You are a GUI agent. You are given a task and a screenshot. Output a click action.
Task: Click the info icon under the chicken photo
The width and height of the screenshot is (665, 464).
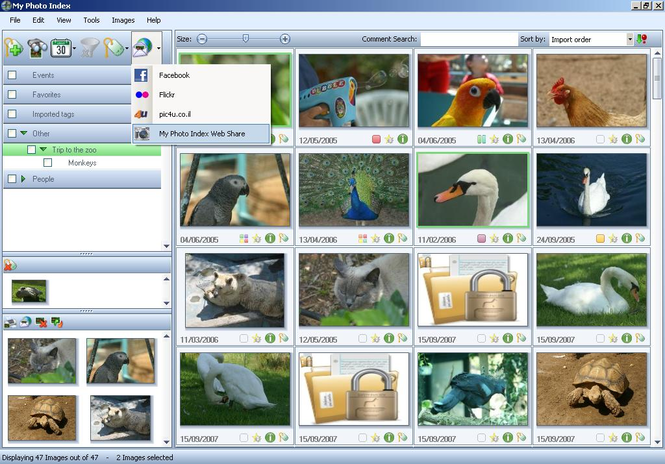626,139
